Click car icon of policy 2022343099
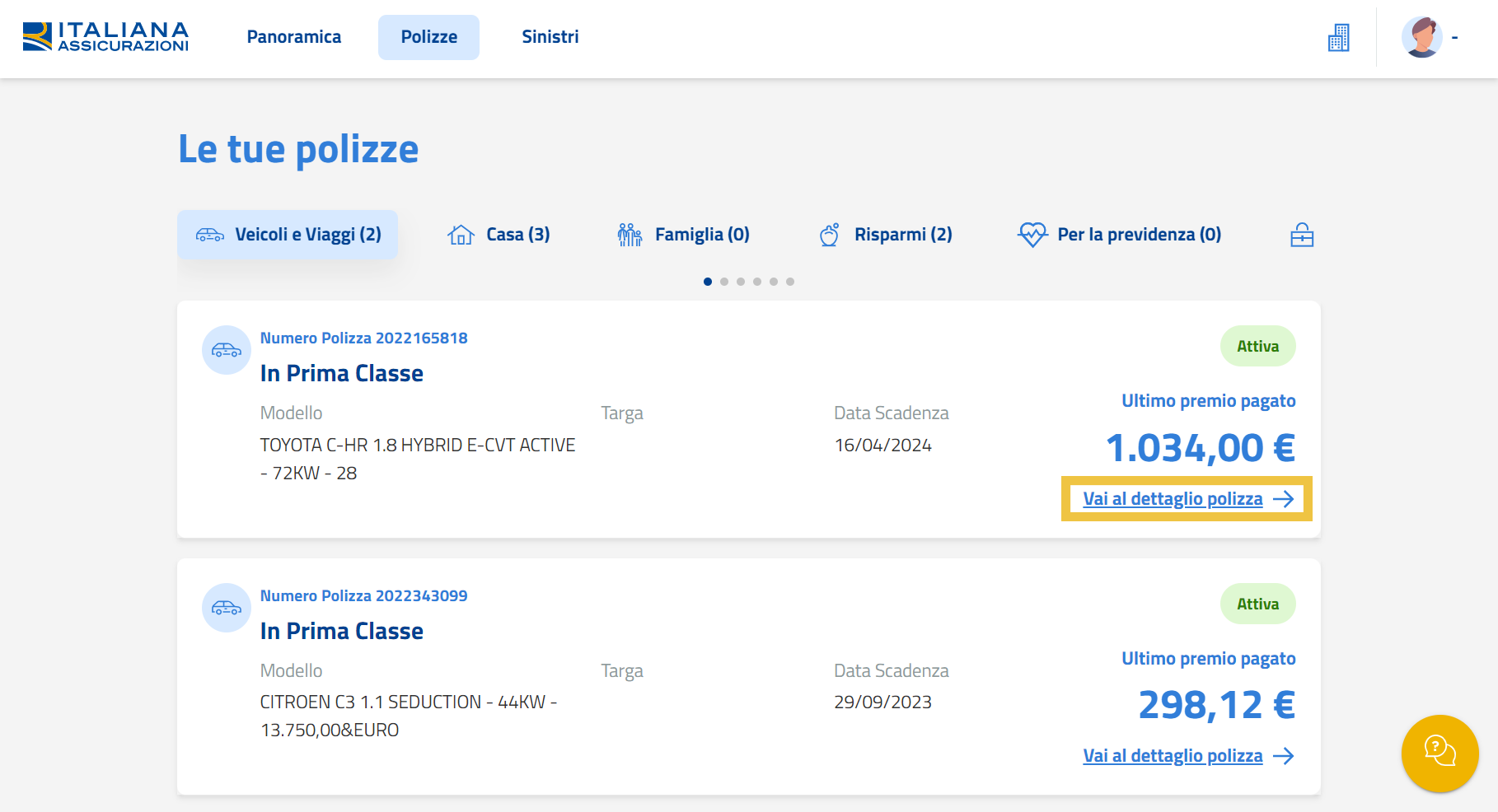This screenshot has height=812, width=1498. 227,608
